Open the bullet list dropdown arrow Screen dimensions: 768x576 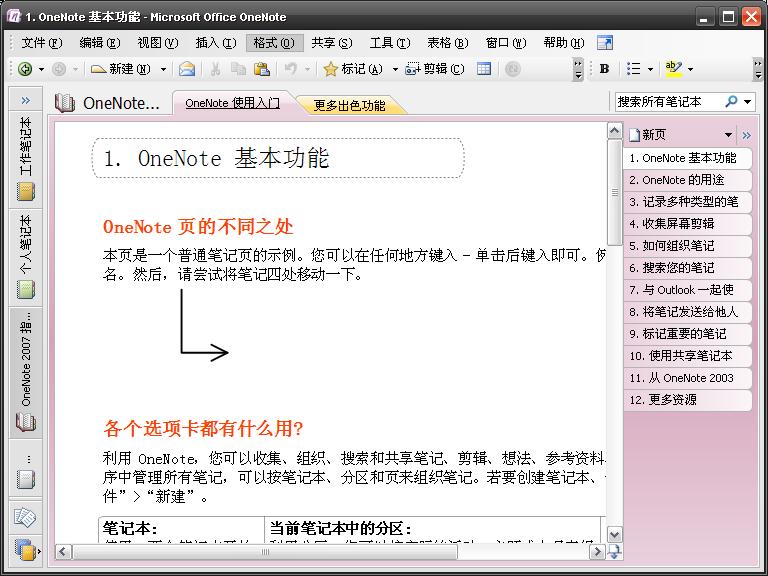(650, 70)
